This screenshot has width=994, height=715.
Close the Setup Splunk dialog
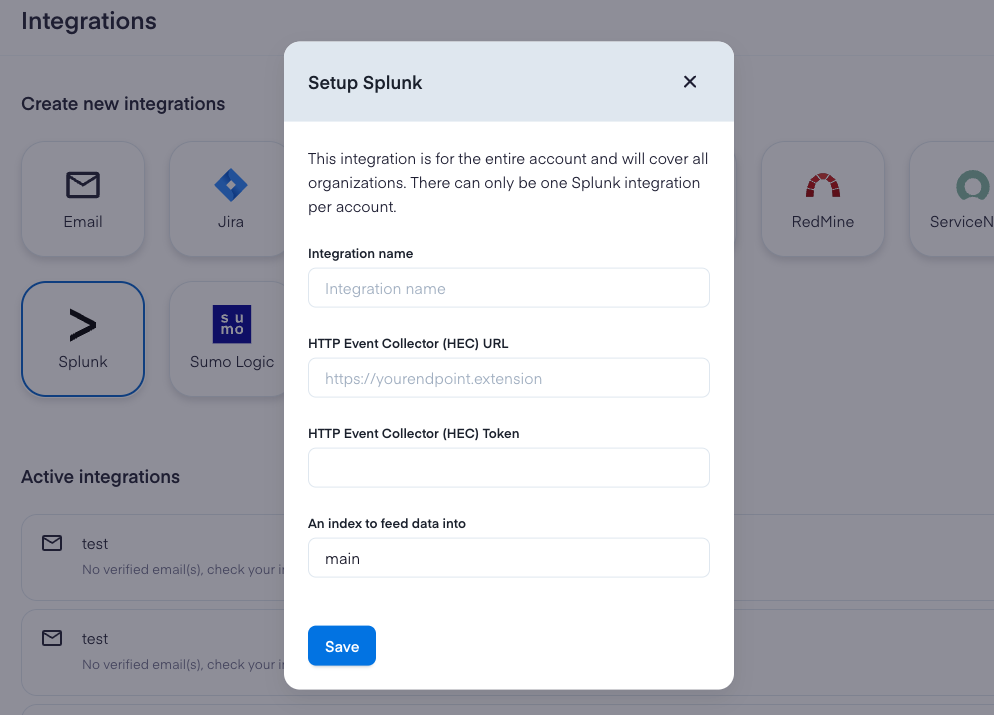pyautogui.click(x=690, y=82)
